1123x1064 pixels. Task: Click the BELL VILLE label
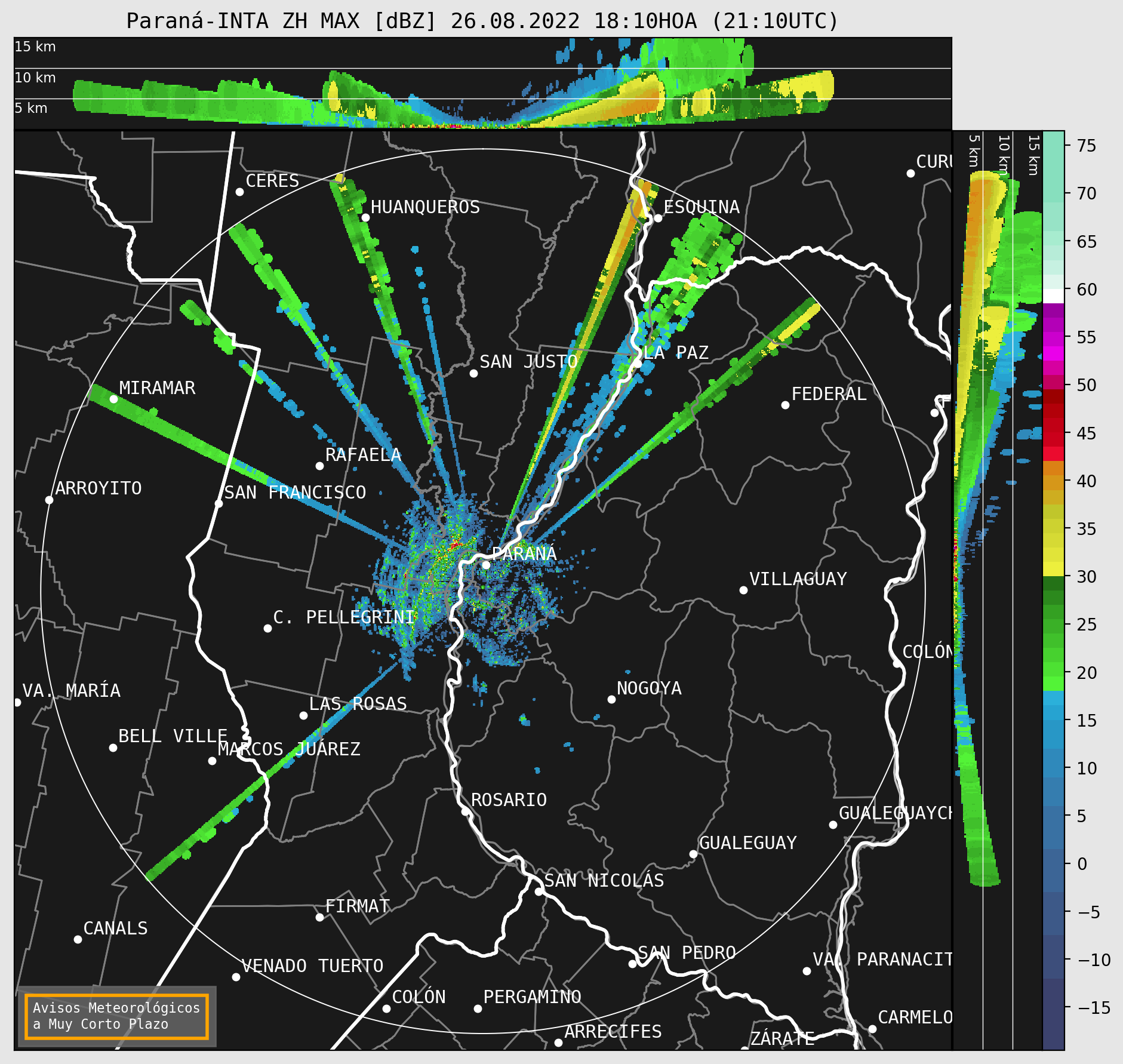(173, 736)
